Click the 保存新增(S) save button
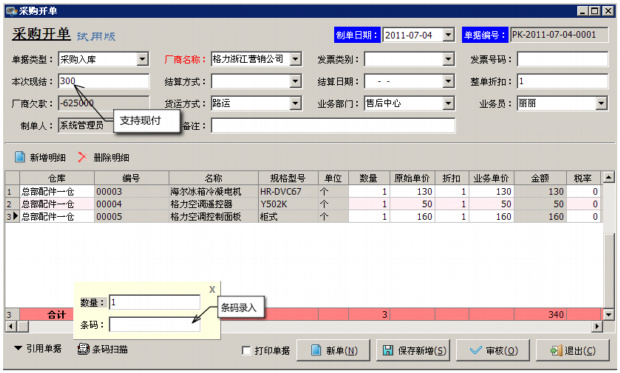 (x=413, y=350)
